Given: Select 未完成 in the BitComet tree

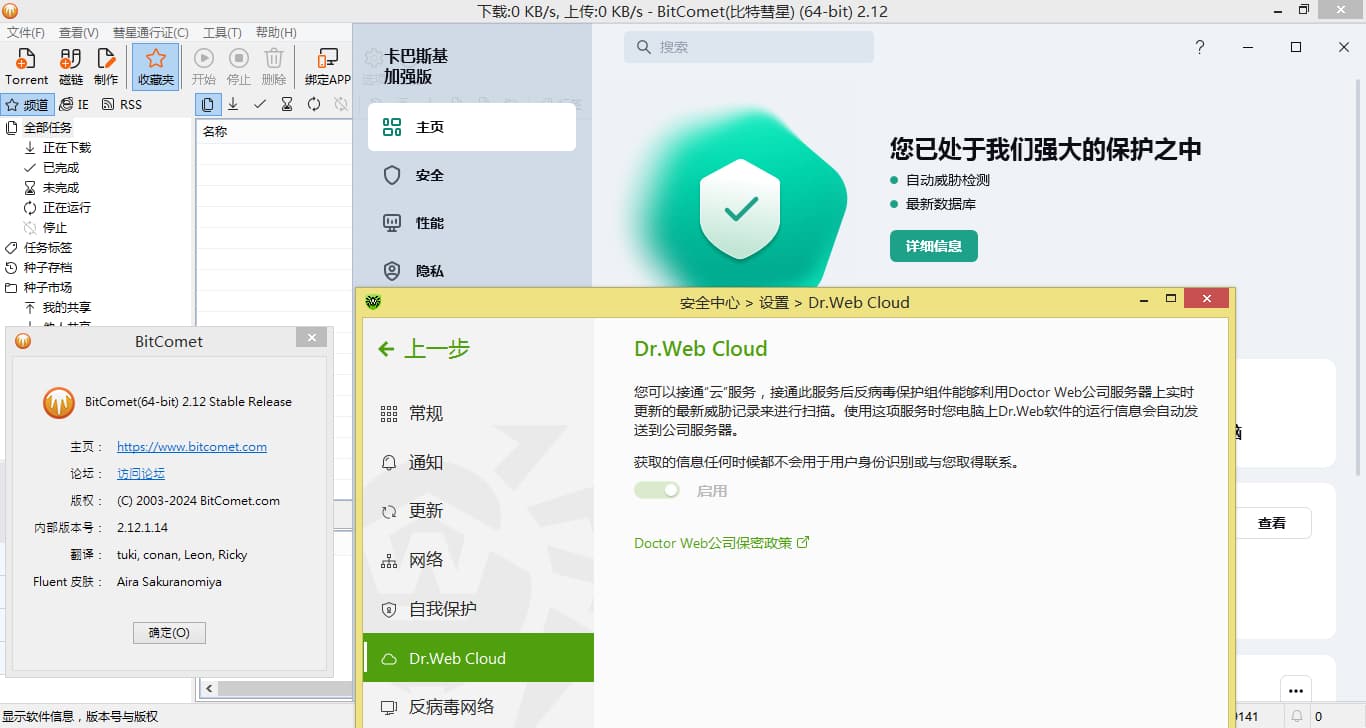Looking at the screenshot, I should (x=60, y=187).
